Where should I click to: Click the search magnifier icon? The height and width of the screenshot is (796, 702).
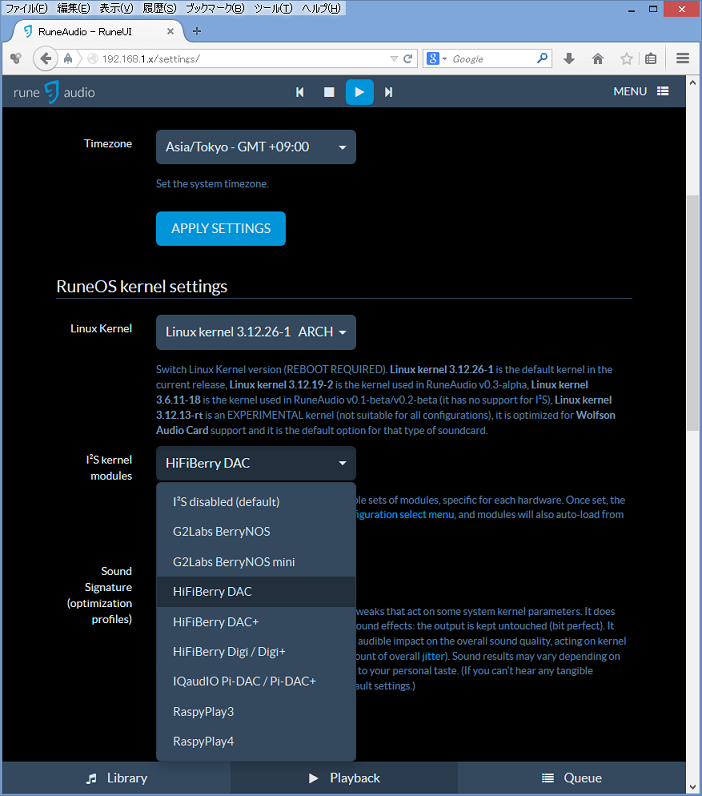point(542,58)
